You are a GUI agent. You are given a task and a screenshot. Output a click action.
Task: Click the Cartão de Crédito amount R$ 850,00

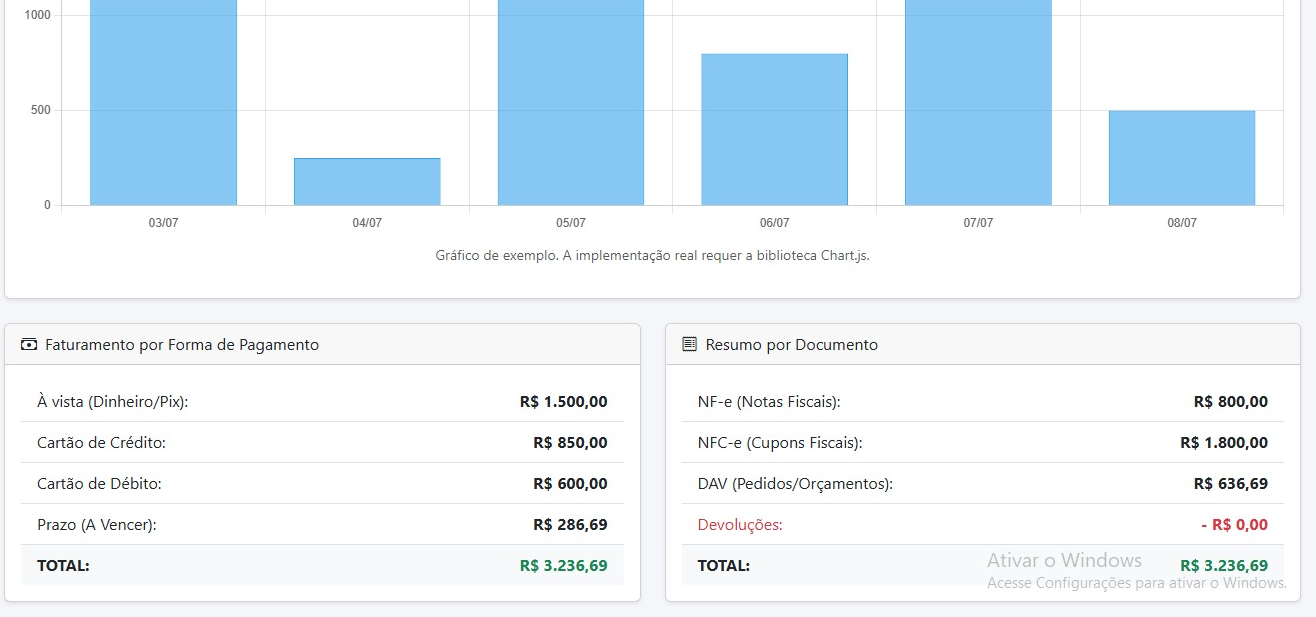[x=570, y=443]
